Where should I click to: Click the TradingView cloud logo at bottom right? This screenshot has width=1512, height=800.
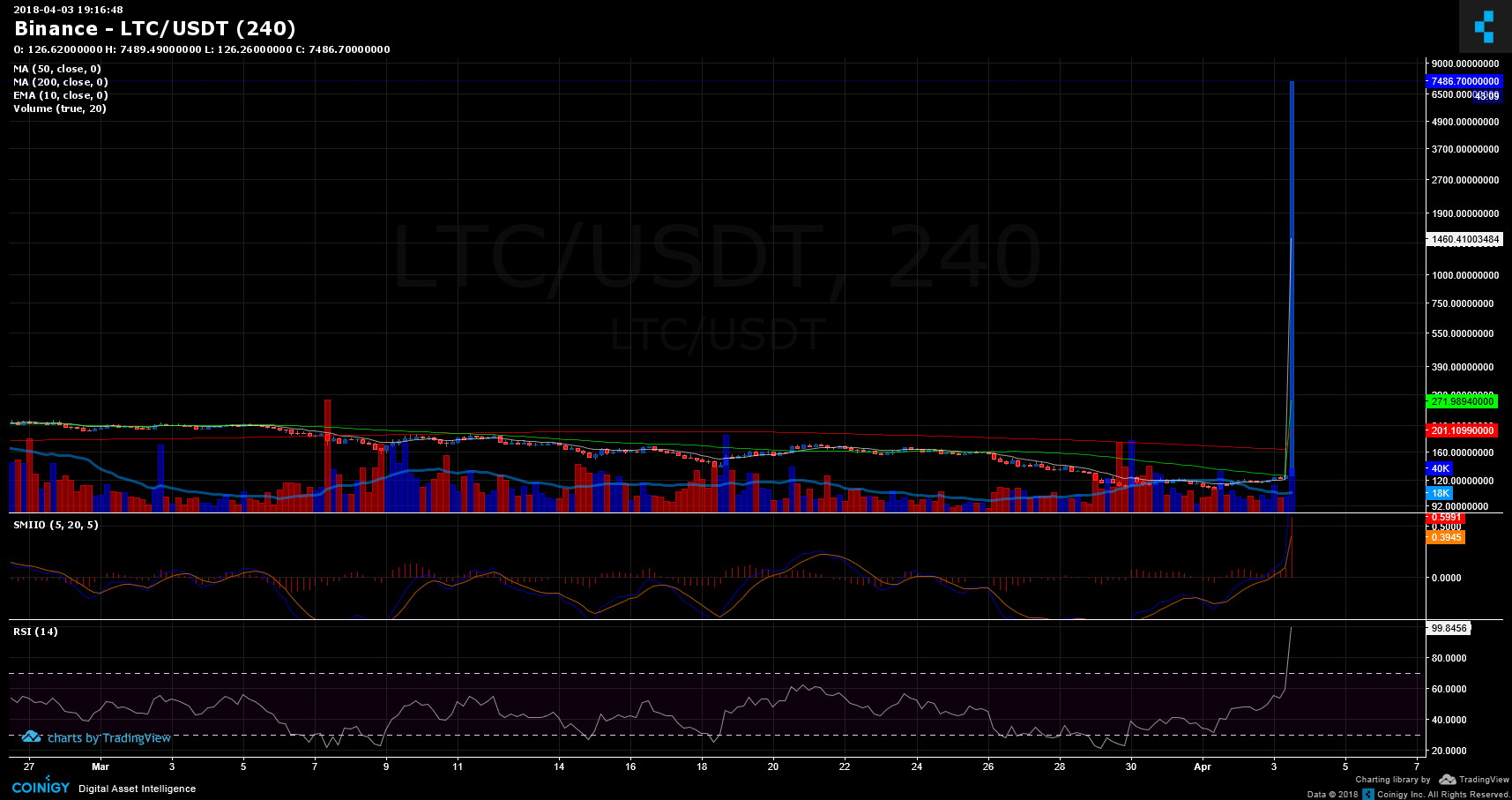pos(1447,780)
